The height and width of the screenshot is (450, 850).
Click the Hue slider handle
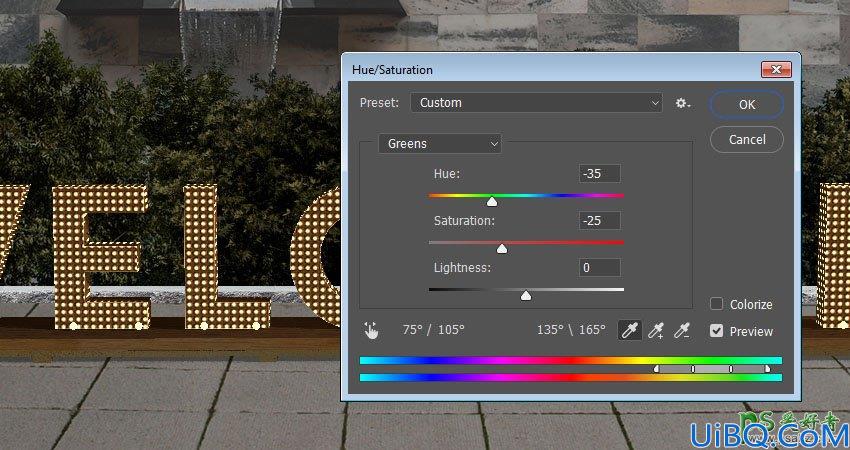[492, 202]
